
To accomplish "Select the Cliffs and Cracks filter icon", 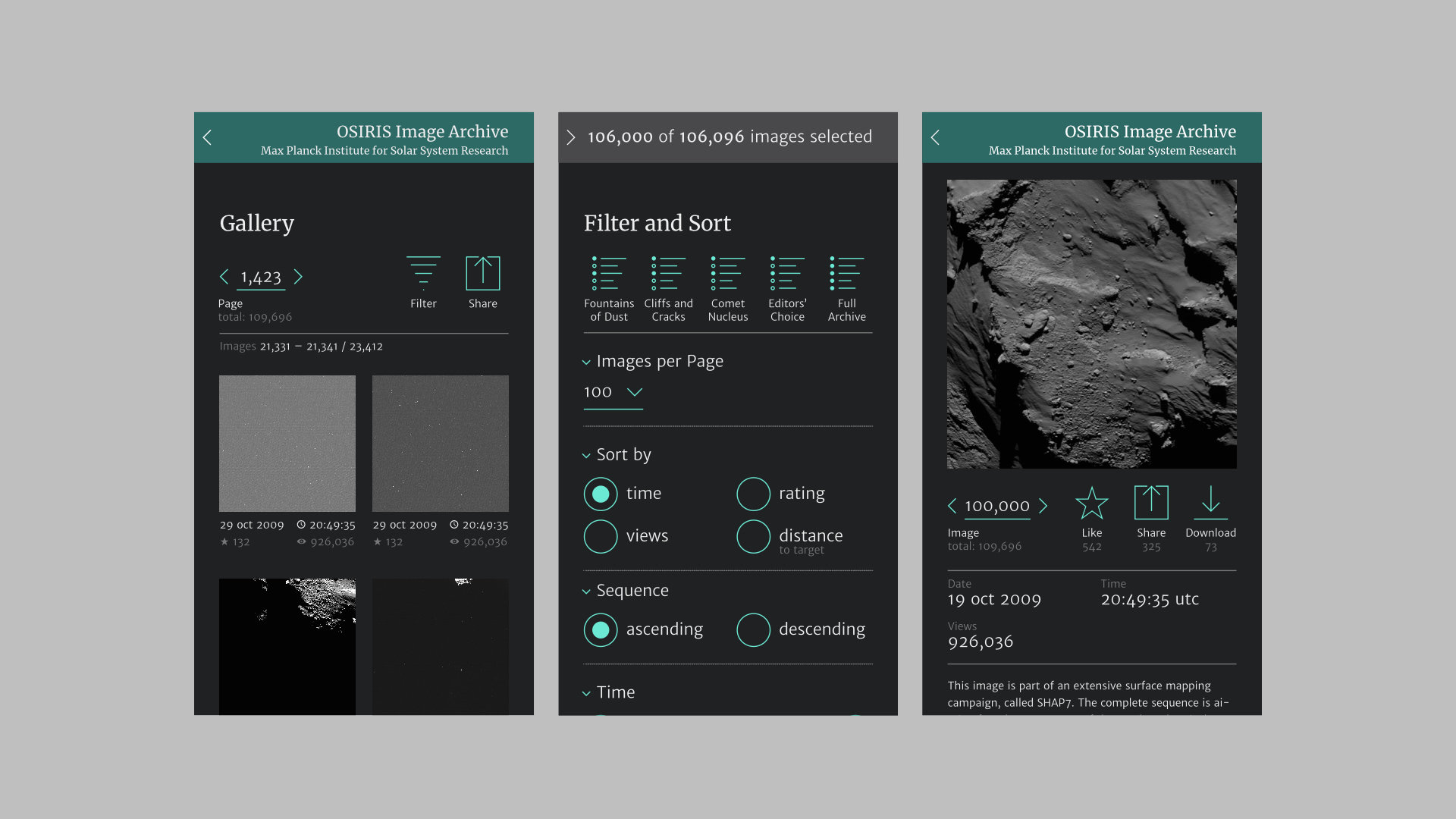I will [x=668, y=274].
